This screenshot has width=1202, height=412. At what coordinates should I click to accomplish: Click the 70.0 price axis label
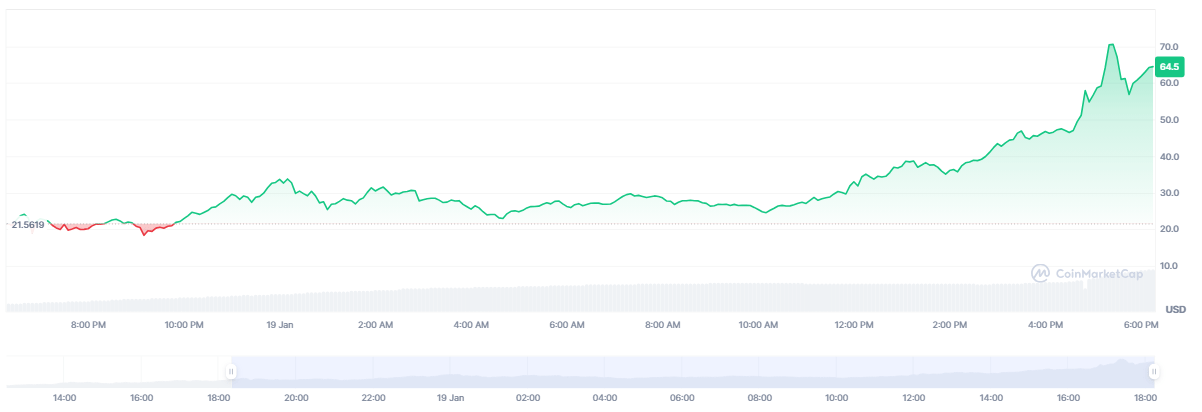[1169, 47]
